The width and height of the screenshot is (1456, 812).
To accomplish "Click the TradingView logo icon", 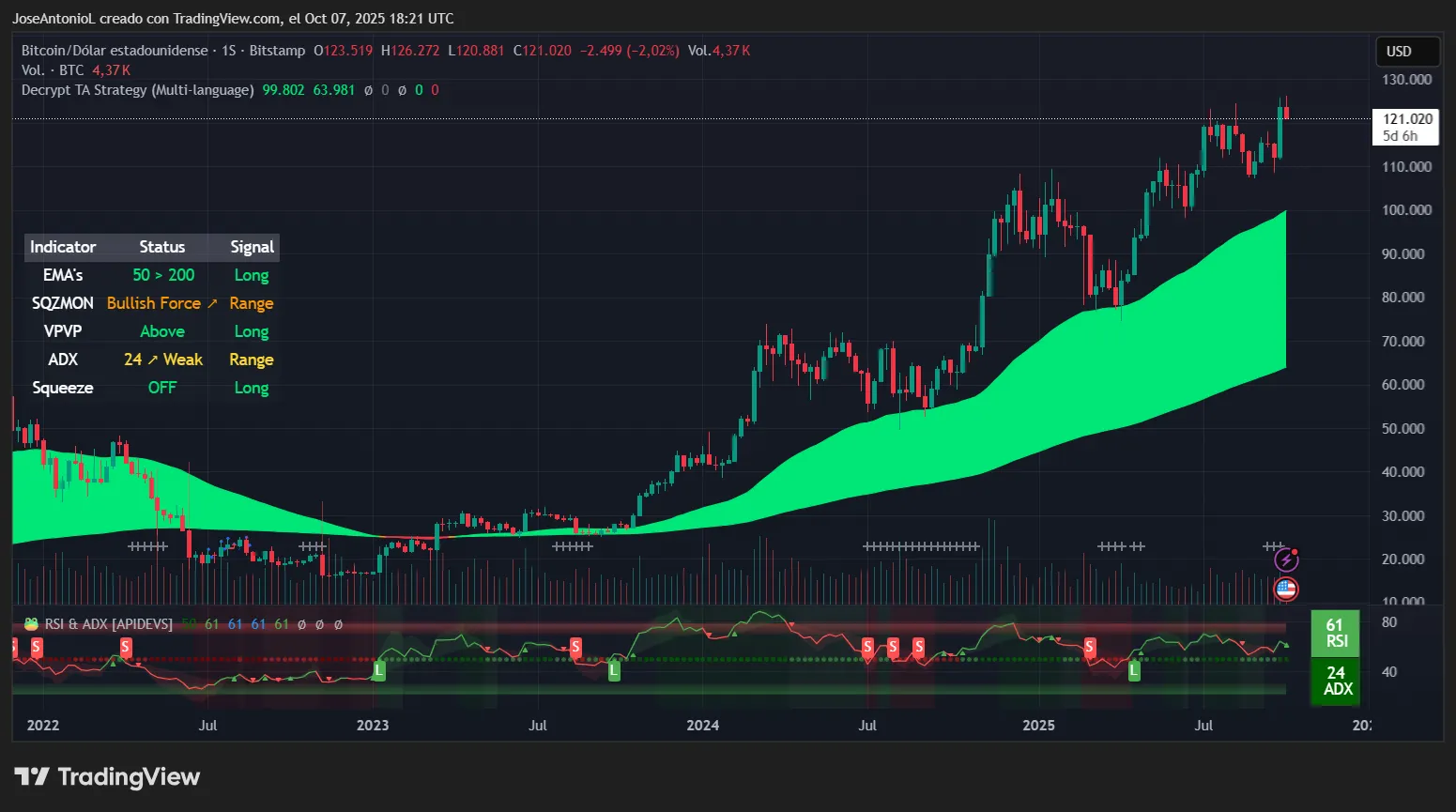I will 32,777.
